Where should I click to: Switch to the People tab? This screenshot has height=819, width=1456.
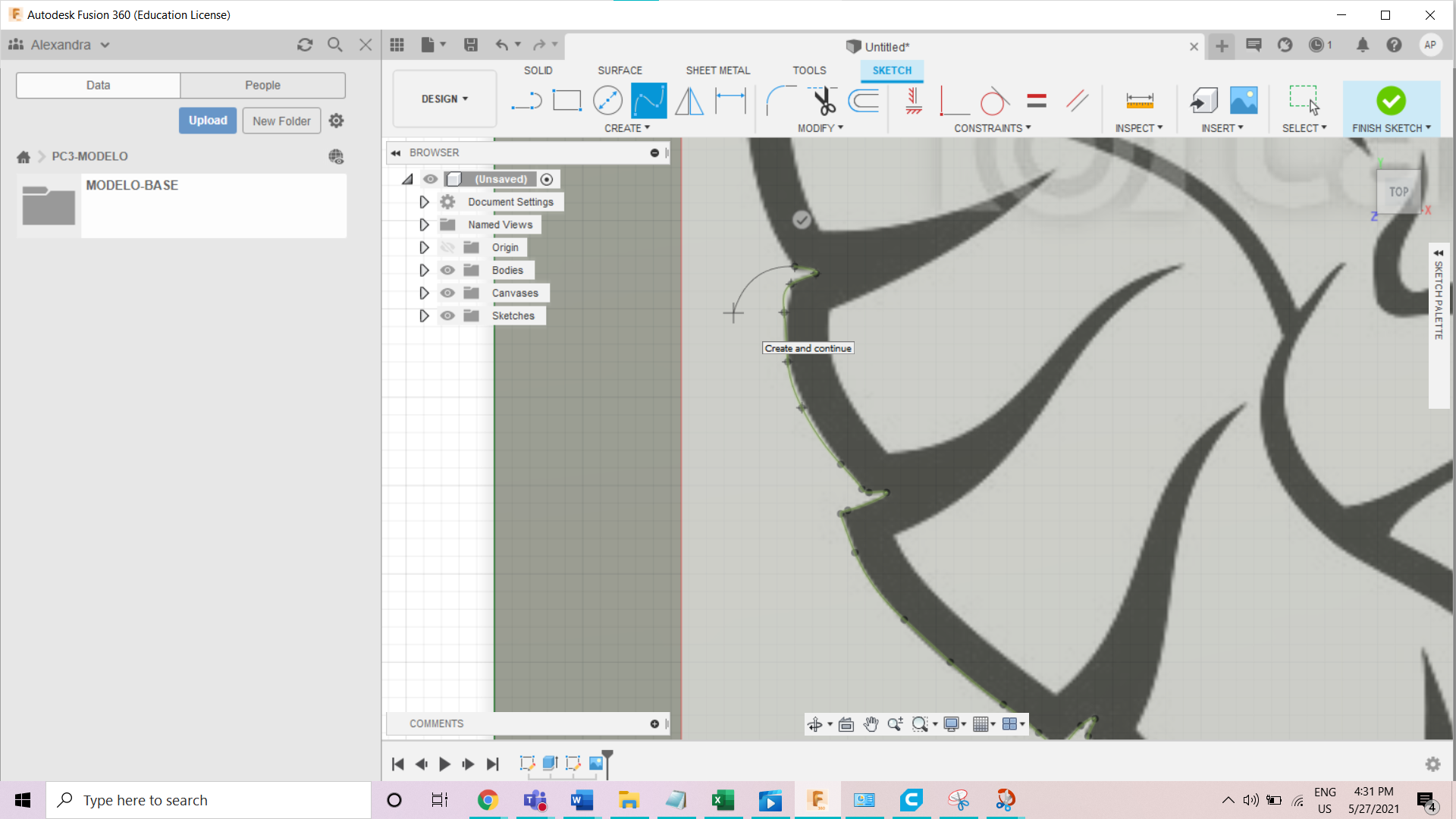pos(262,85)
